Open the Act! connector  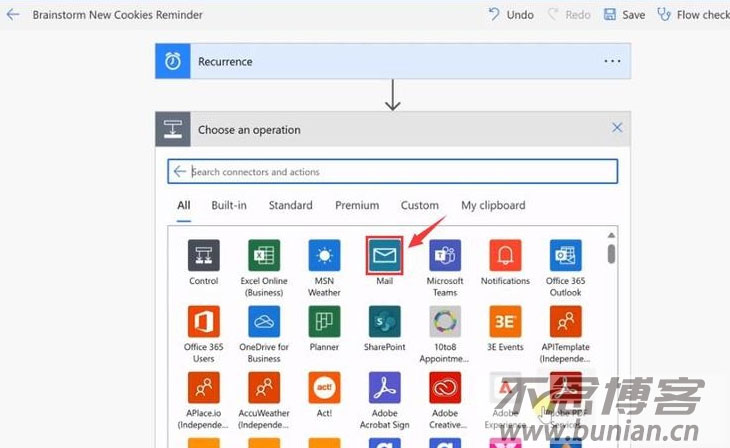324,387
